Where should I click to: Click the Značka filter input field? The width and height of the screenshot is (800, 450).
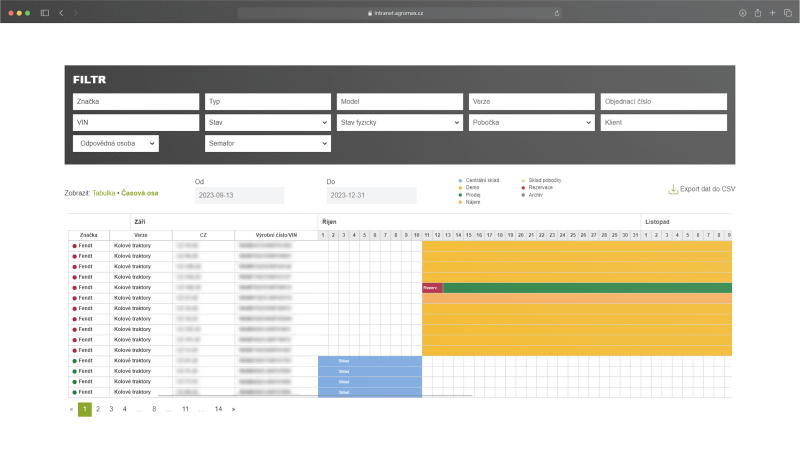point(136,102)
